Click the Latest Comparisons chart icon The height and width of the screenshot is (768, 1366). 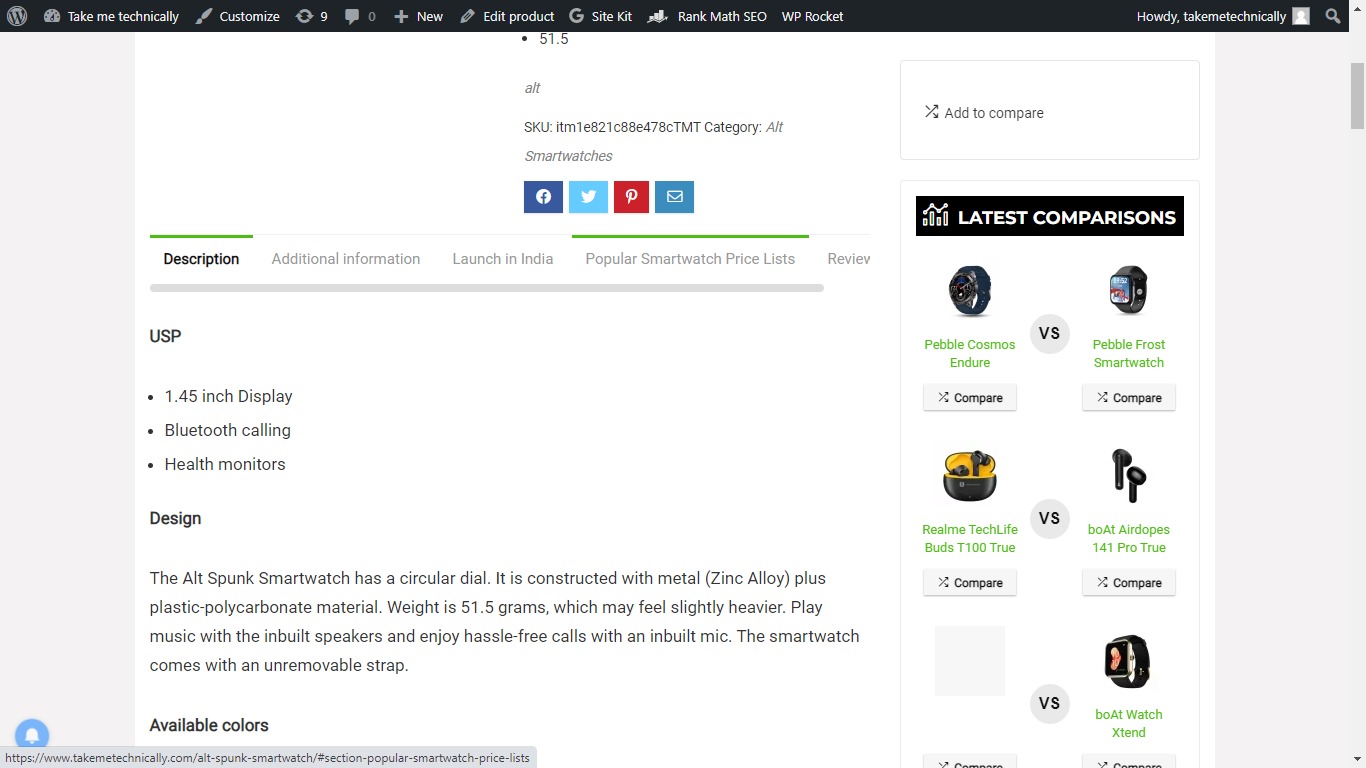[x=936, y=215]
